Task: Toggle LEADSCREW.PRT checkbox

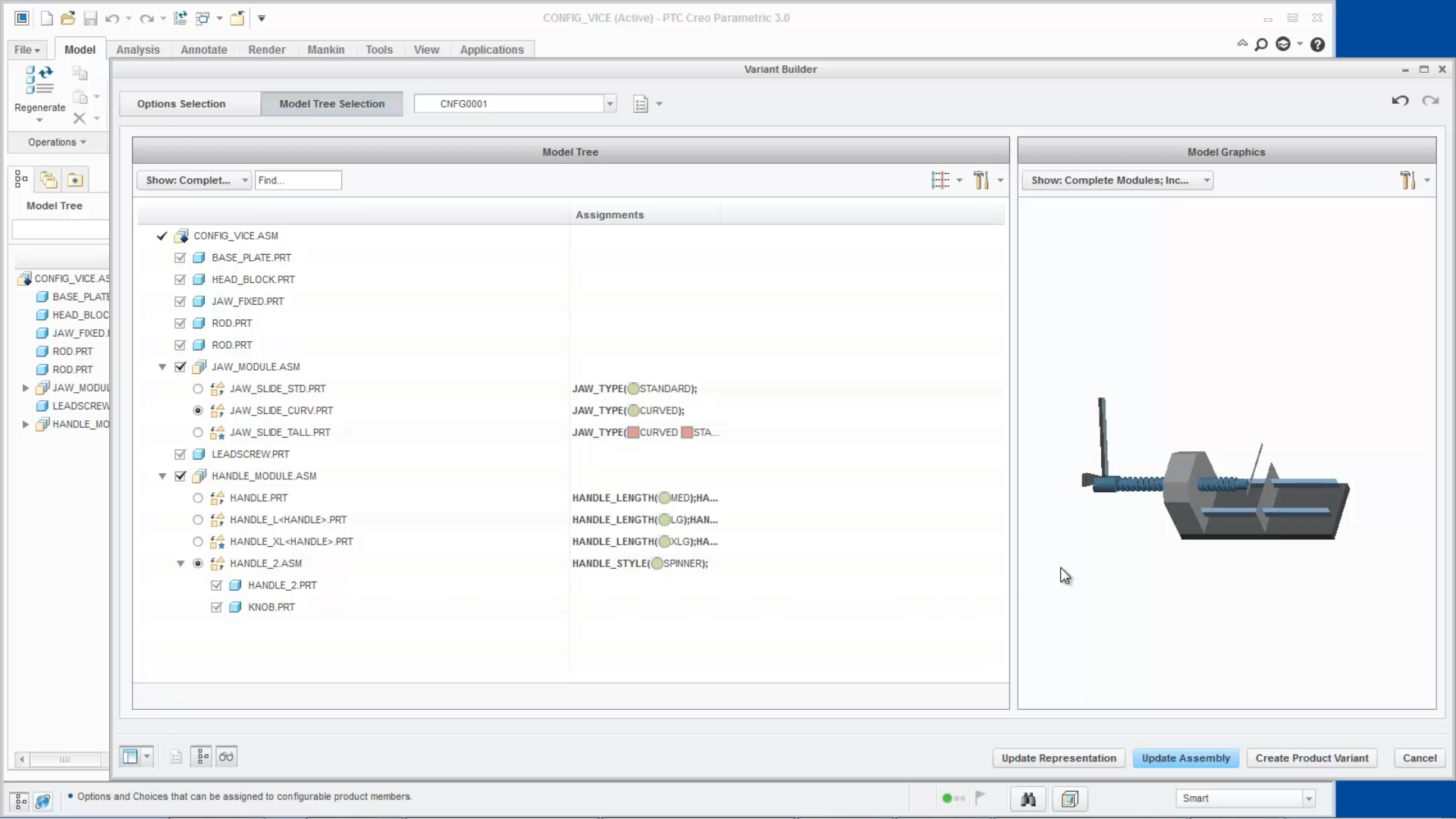Action: 180,454
